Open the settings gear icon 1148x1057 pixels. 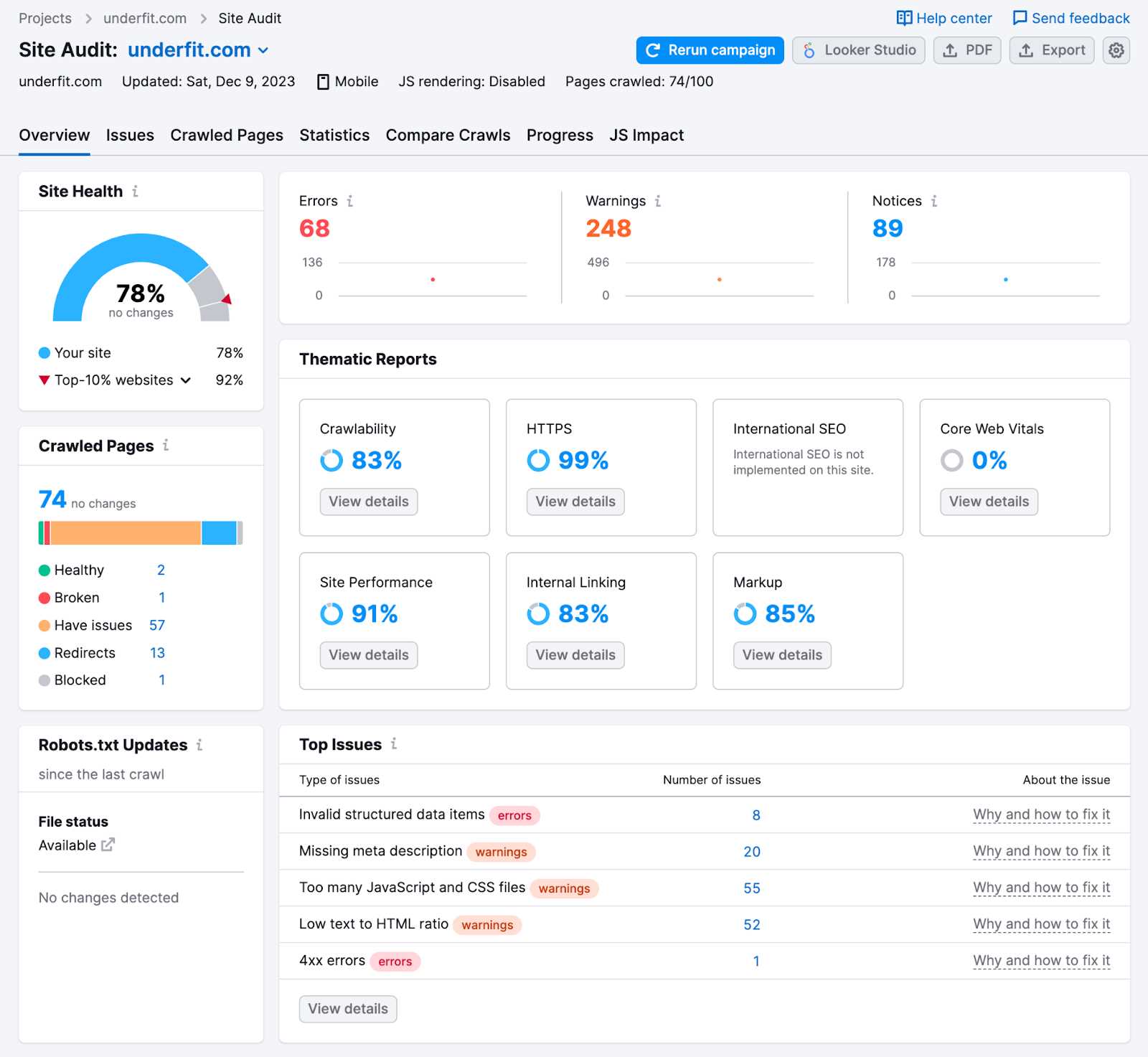click(1116, 50)
